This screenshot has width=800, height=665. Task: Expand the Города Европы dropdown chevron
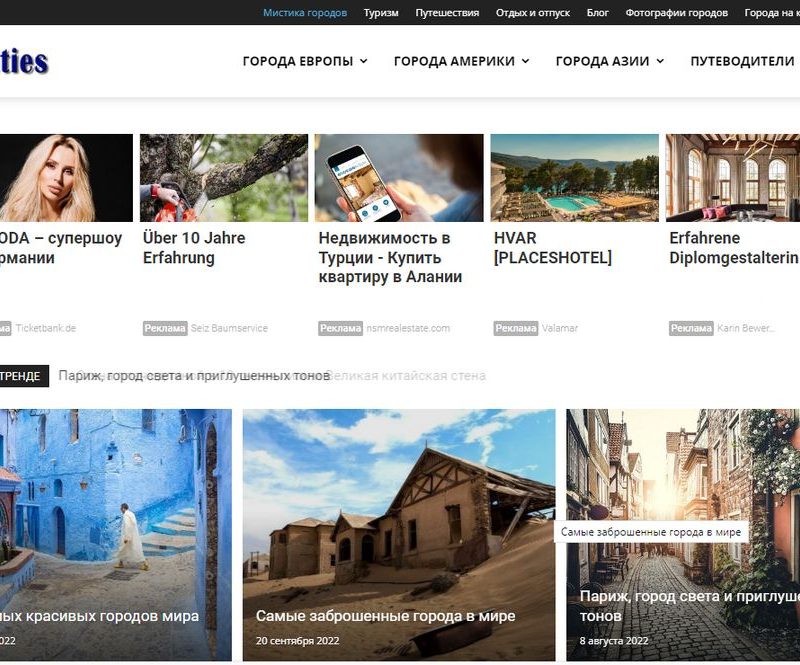(364, 61)
